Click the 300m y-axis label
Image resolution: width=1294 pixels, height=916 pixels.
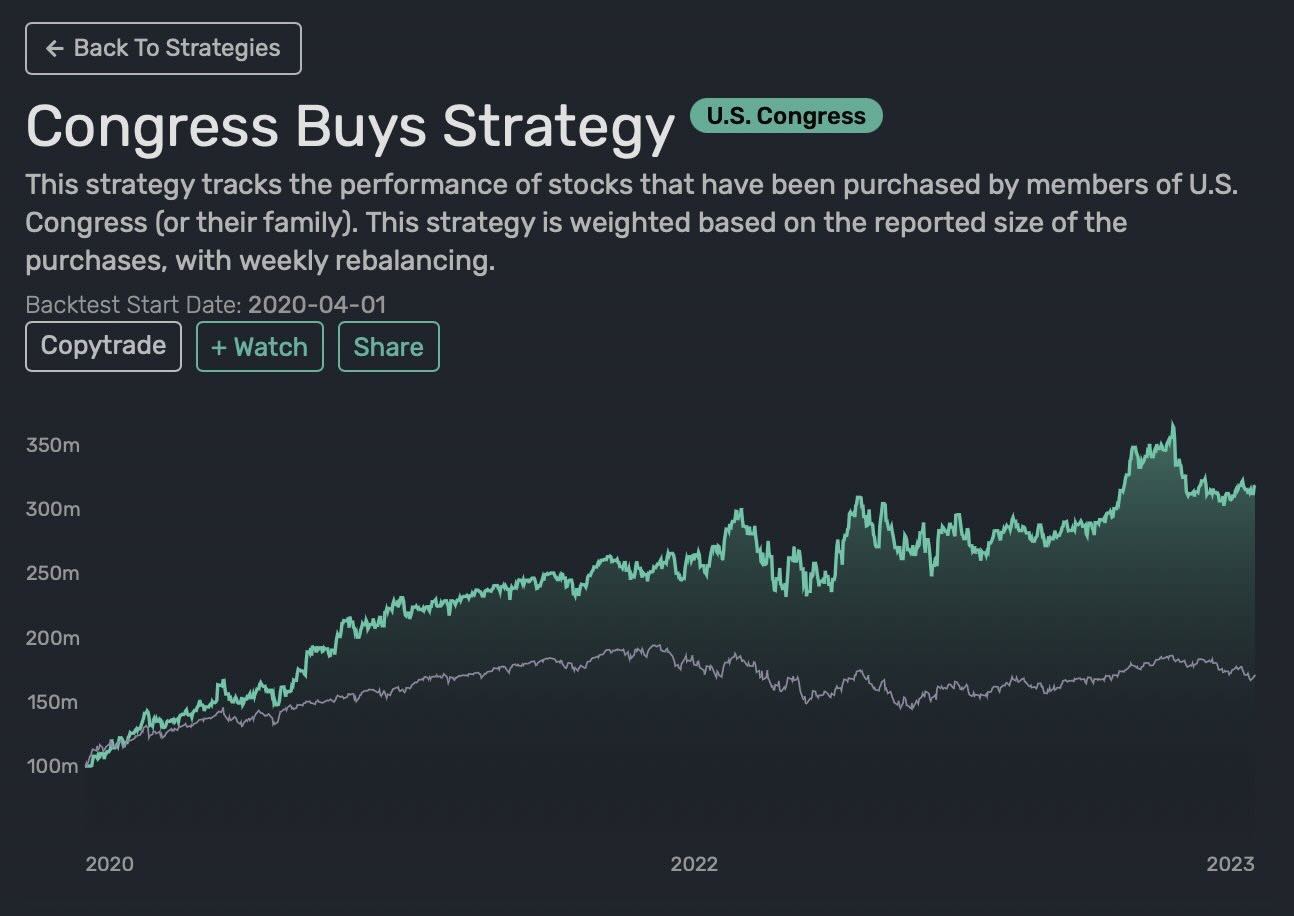(52, 509)
